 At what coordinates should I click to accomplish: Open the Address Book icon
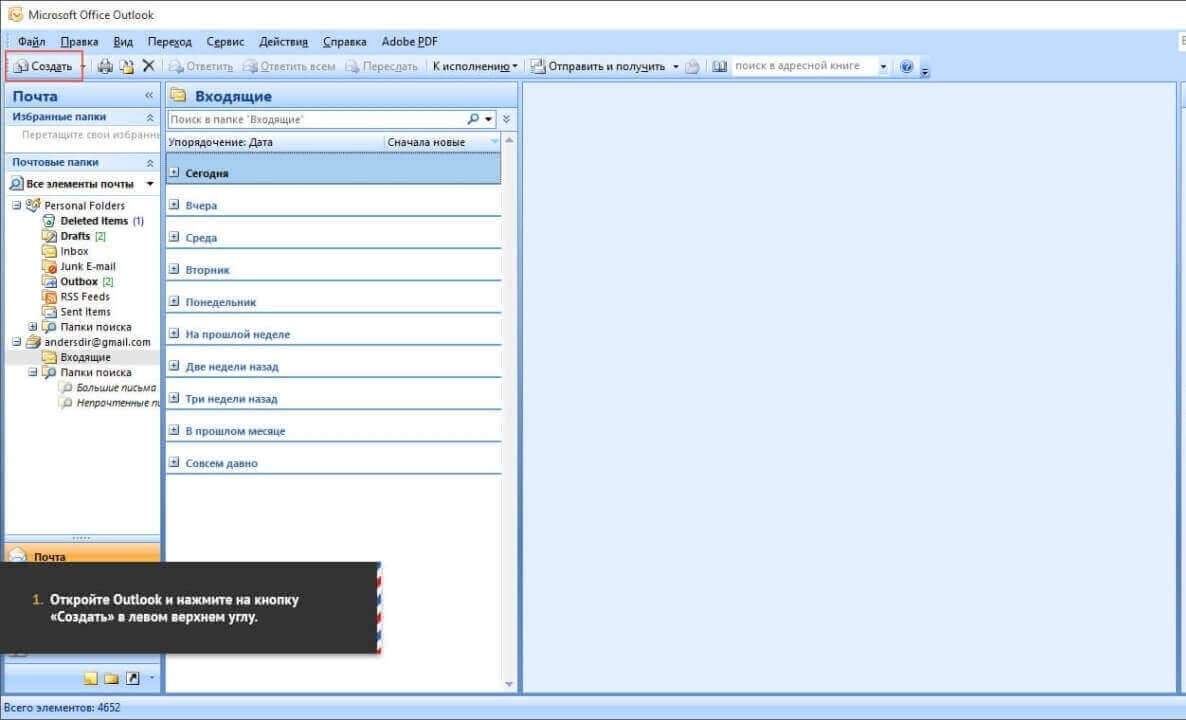tap(720, 67)
